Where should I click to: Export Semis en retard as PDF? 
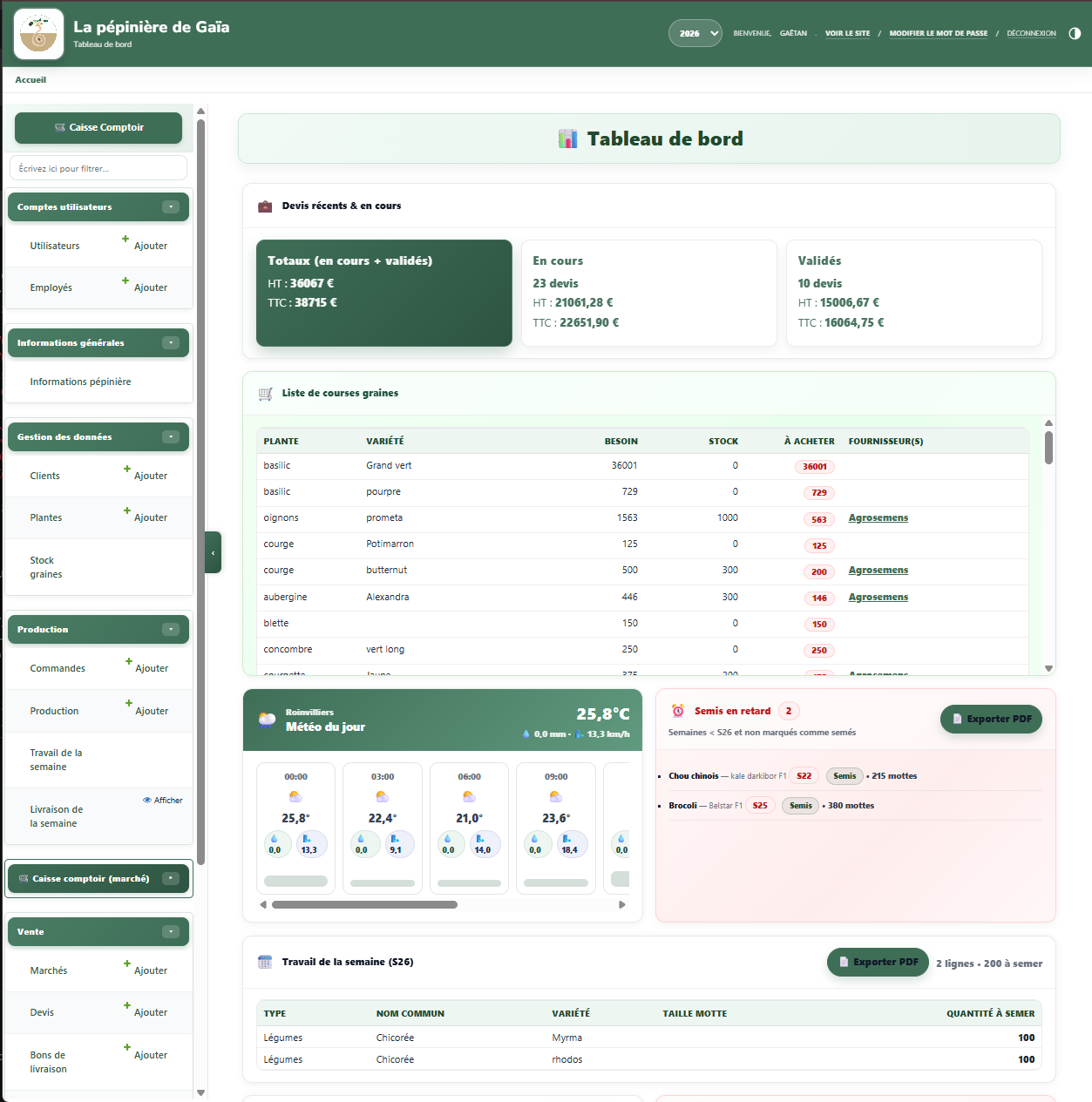point(991,719)
